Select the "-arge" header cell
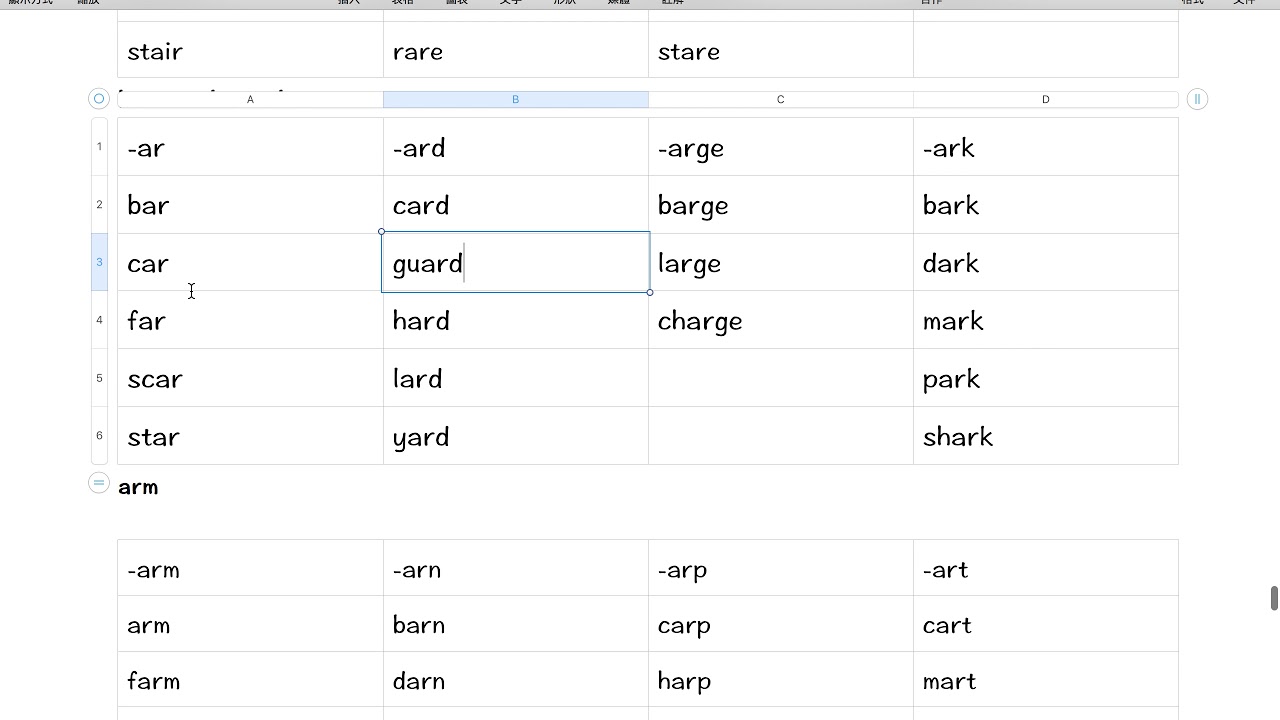The image size is (1280, 720). [780, 148]
